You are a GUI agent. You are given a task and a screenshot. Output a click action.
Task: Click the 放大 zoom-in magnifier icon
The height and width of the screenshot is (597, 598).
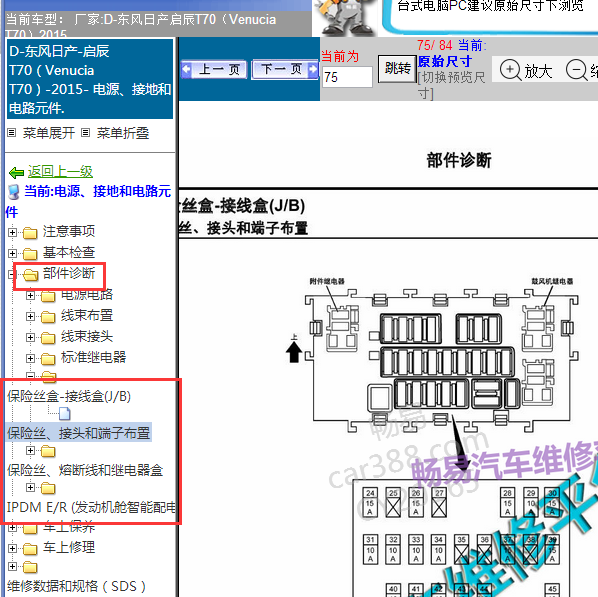coord(510,70)
